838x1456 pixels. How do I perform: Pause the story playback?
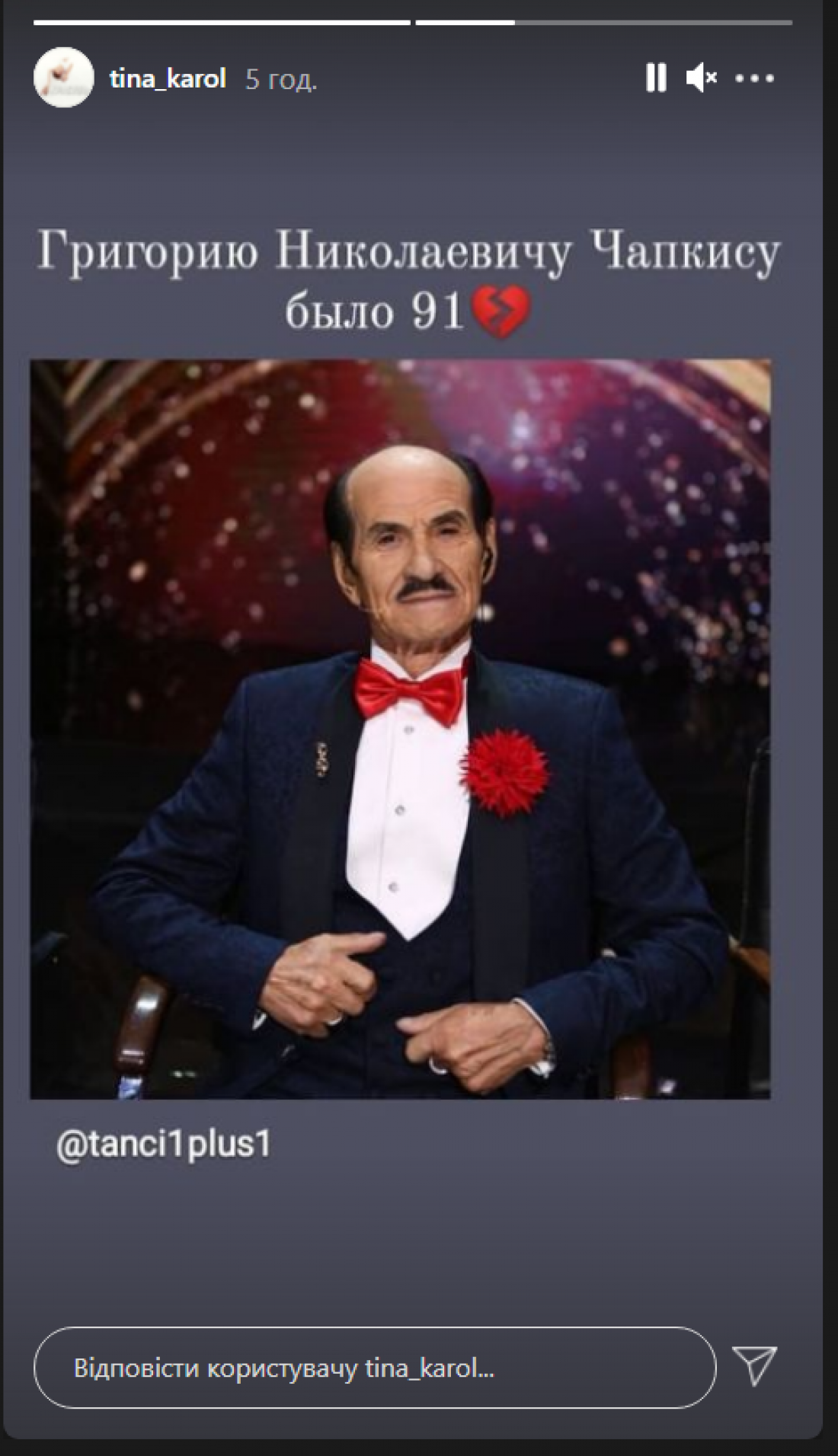click(656, 78)
